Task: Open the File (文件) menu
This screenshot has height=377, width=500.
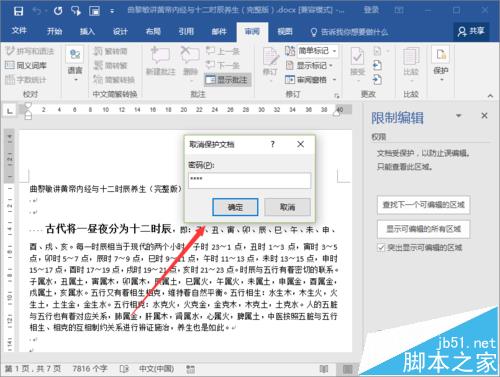Action: click(19, 31)
